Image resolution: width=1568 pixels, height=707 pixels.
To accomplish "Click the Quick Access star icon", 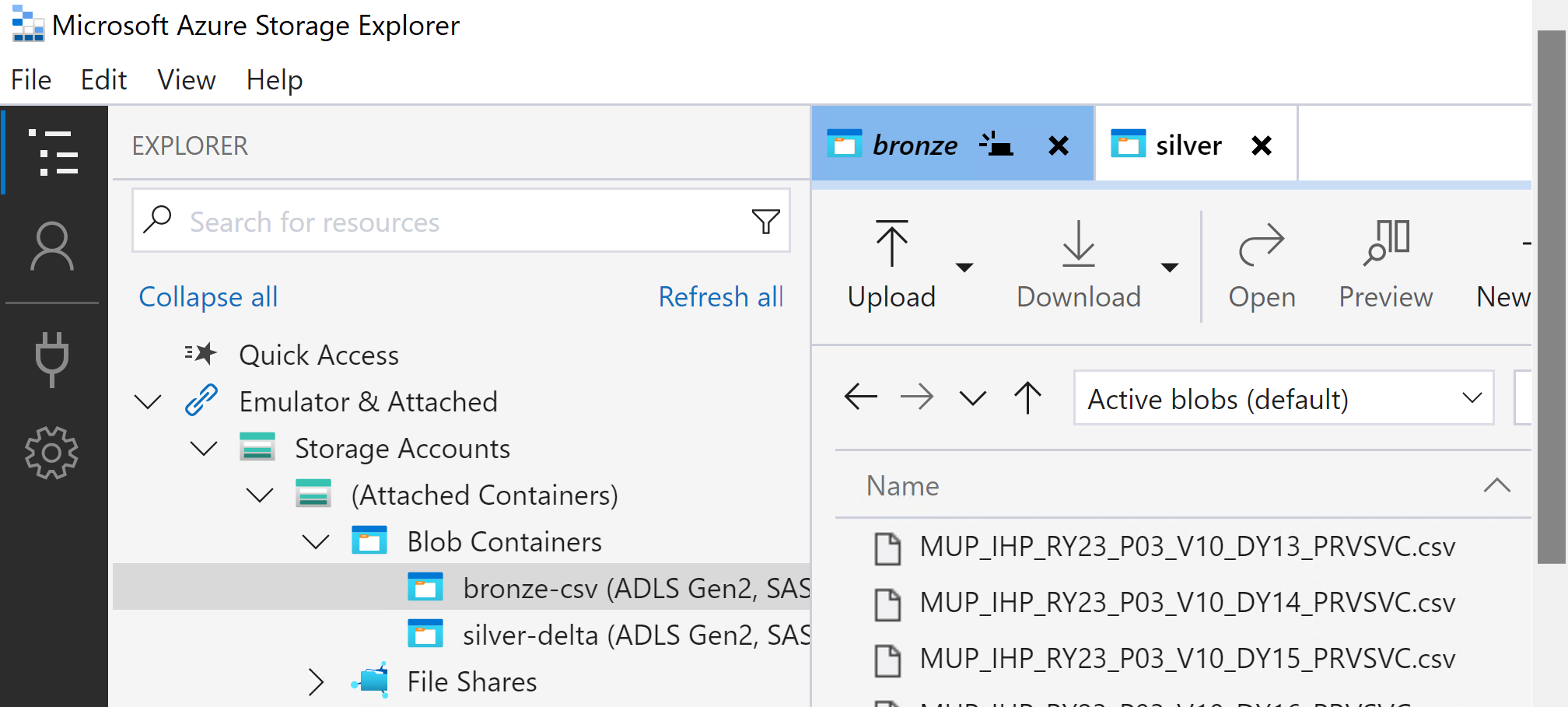I will (201, 354).
